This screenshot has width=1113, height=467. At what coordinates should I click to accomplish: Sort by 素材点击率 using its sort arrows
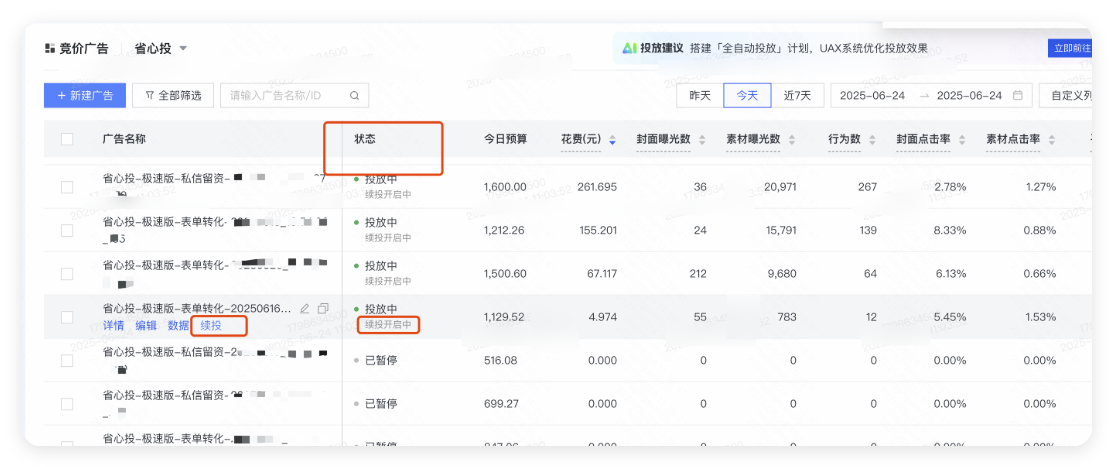[x=1051, y=140]
